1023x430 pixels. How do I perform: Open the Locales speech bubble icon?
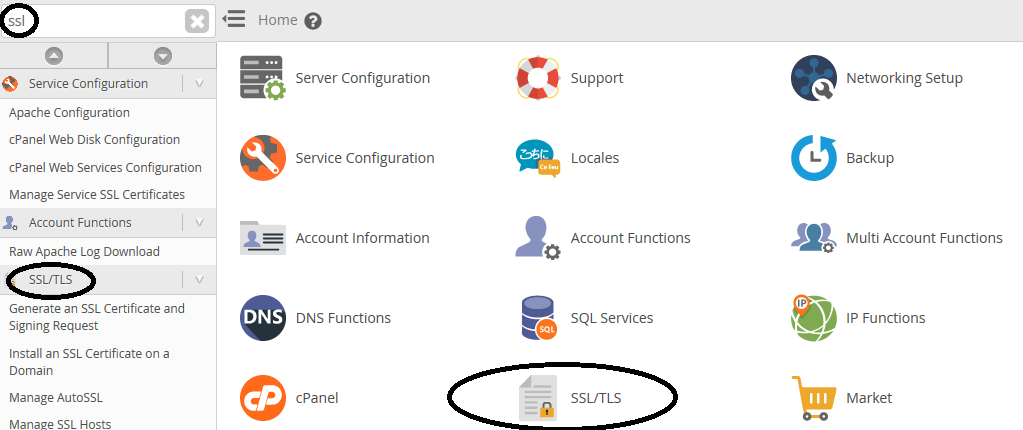[538, 159]
